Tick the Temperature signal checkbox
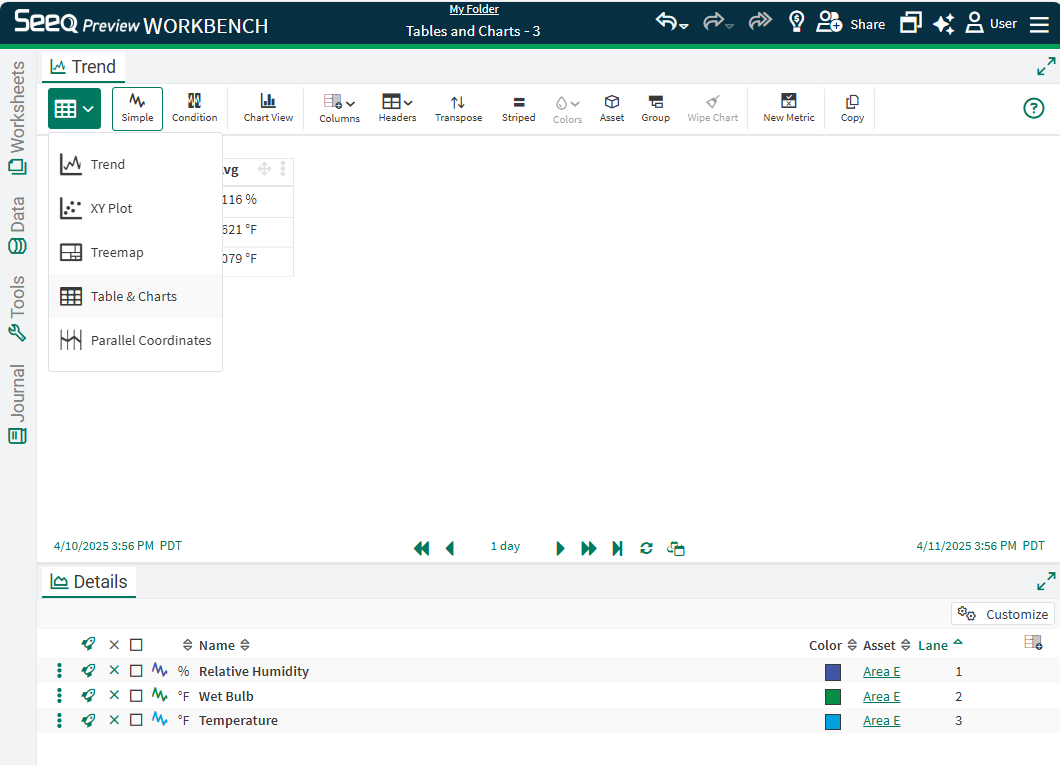The width and height of the screenshot is (1060, 765). coord(136,720)
